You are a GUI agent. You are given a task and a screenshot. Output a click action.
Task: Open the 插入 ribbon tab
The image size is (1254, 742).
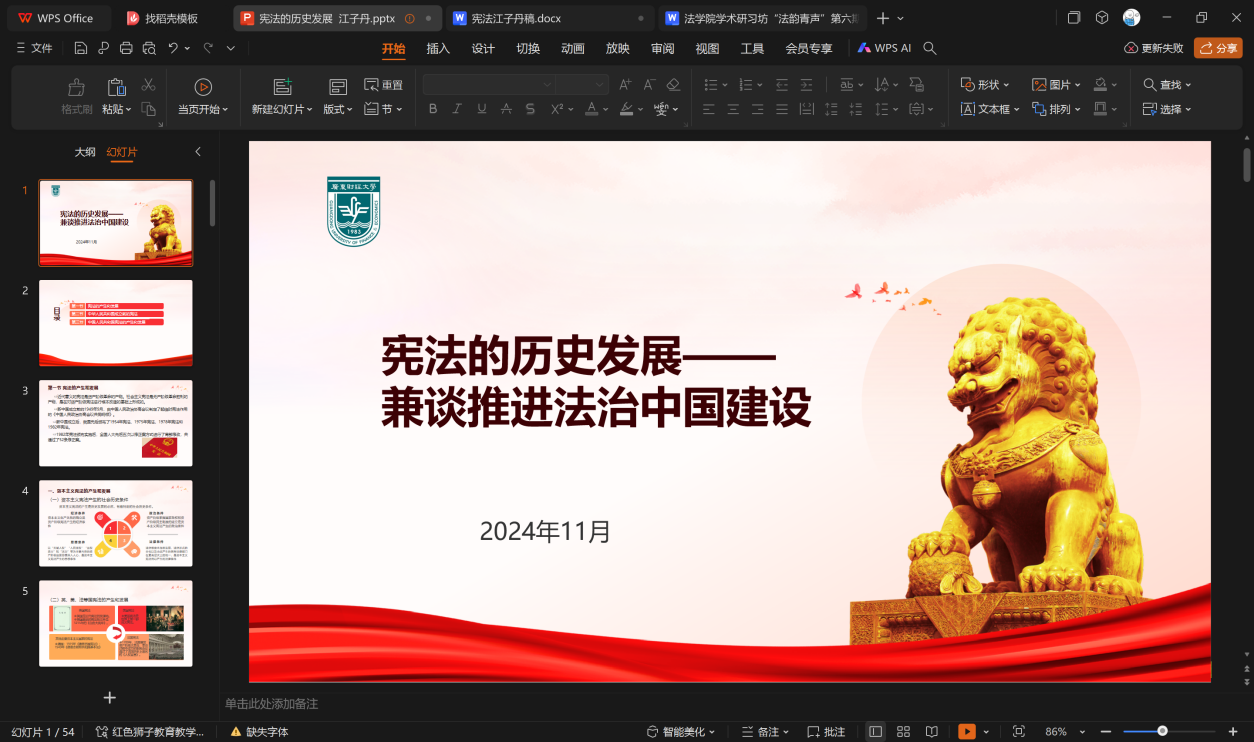(438, 48)
